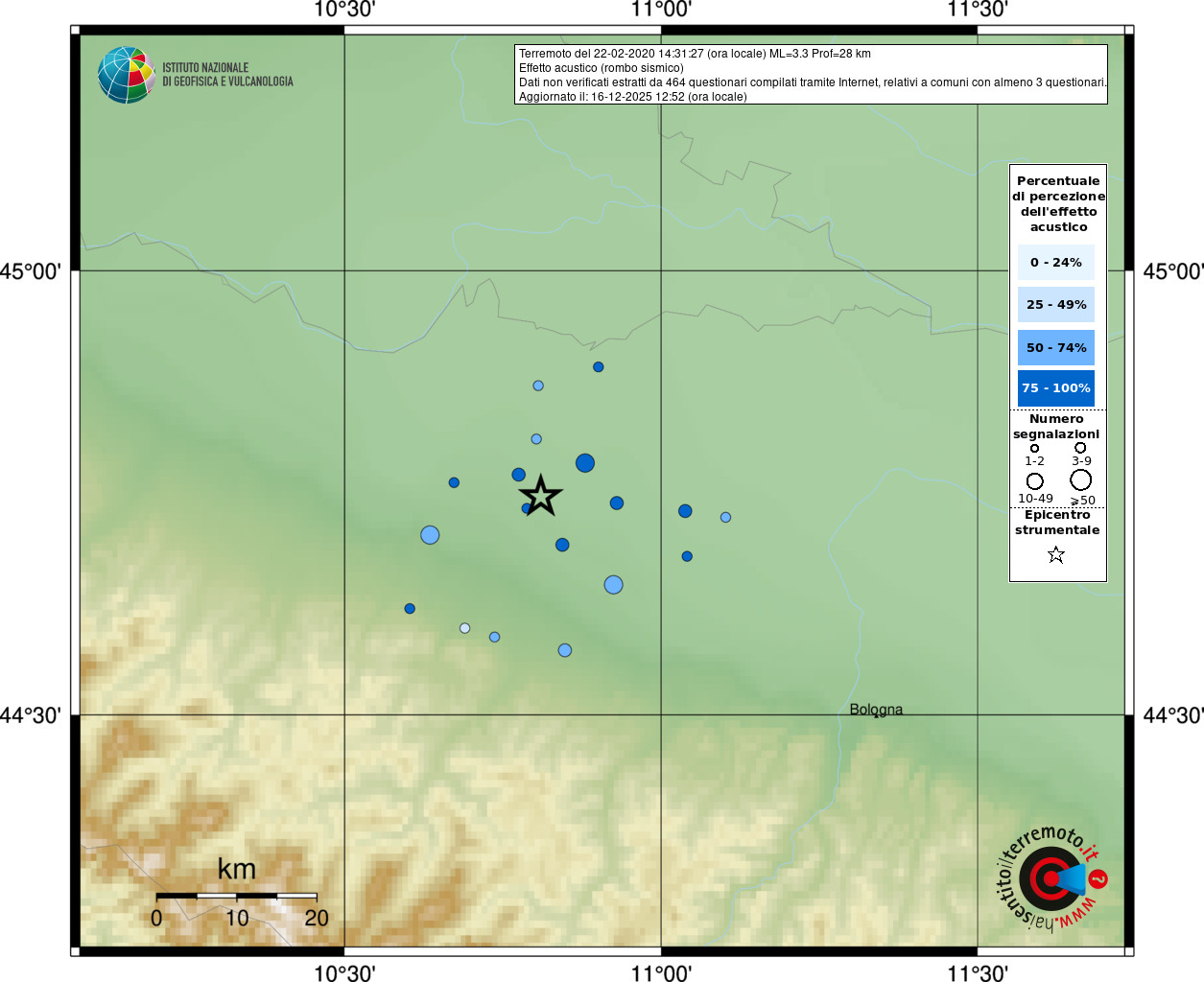Click the star icon in the legend
The width and height of the screenshot is (1204, 982).
1056,554
